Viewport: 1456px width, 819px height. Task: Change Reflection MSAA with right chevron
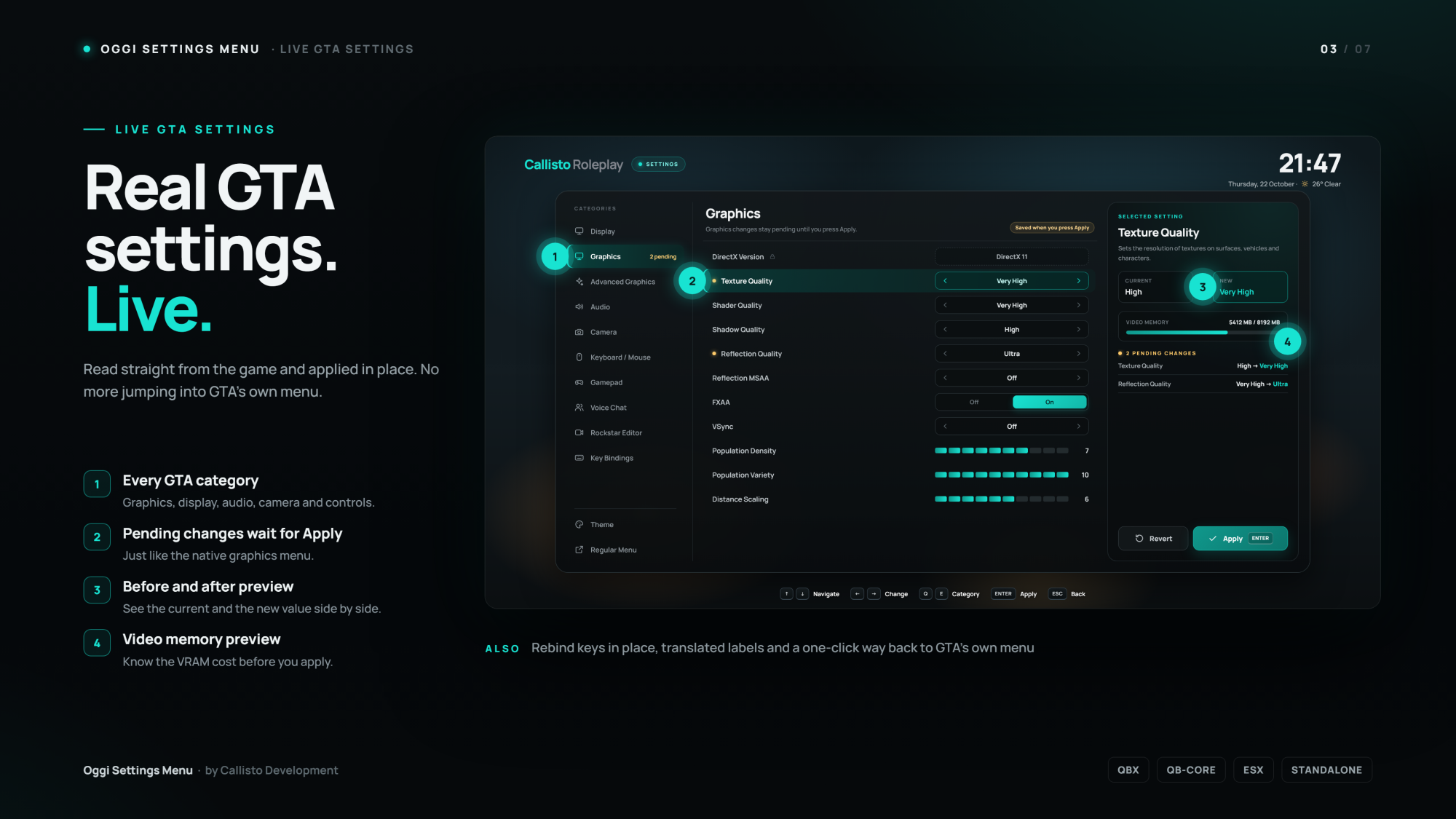[1079, 378]
